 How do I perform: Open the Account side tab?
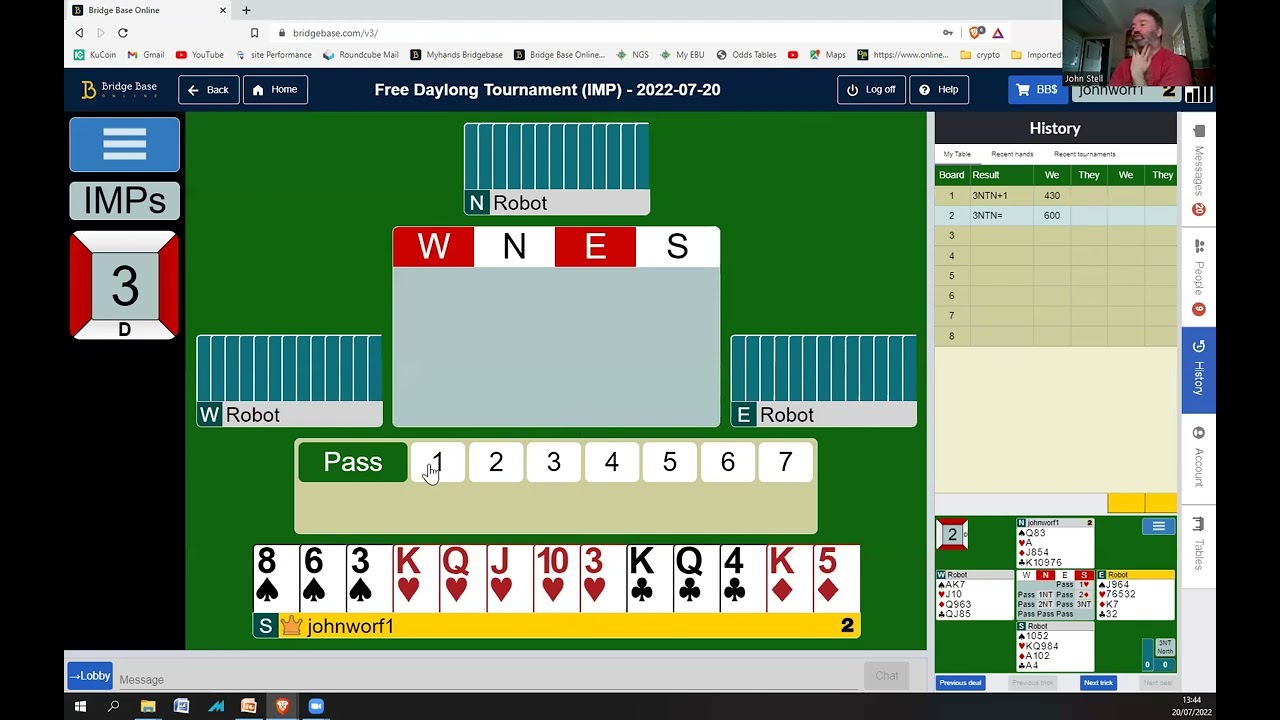coord(1198,458)
